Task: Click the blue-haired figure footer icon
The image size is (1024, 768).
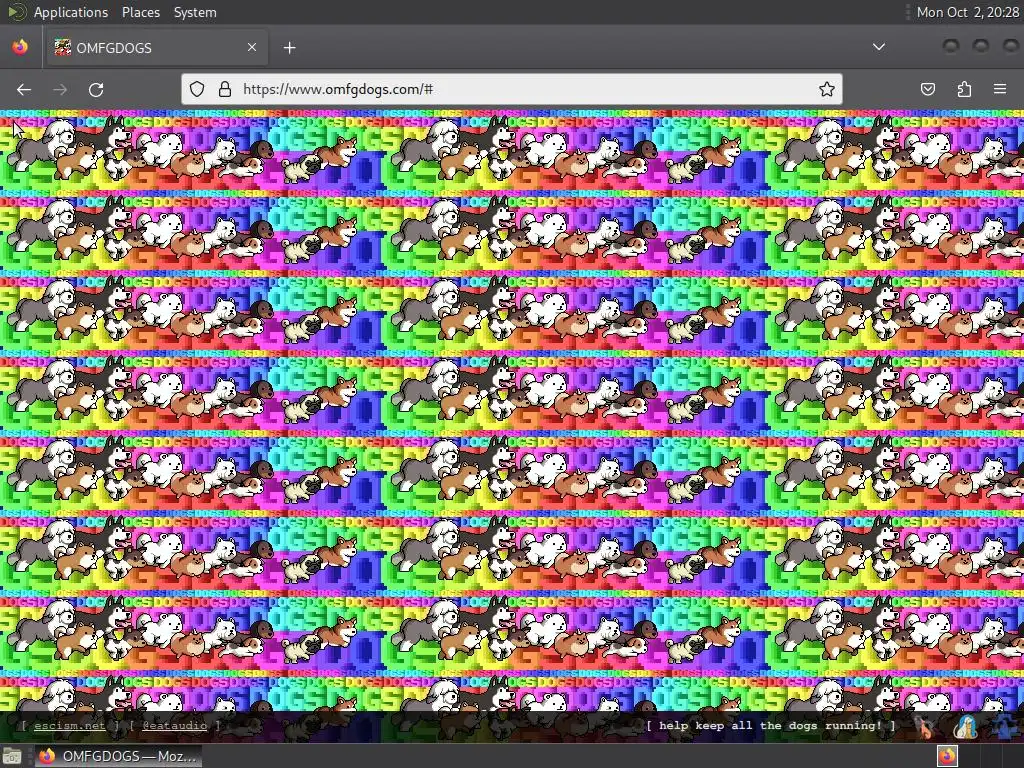Action: pos(965,727)
